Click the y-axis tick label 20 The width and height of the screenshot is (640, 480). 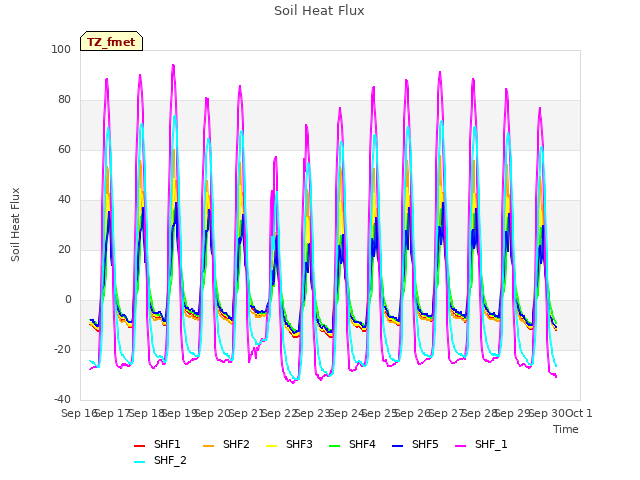click(64, 249)
